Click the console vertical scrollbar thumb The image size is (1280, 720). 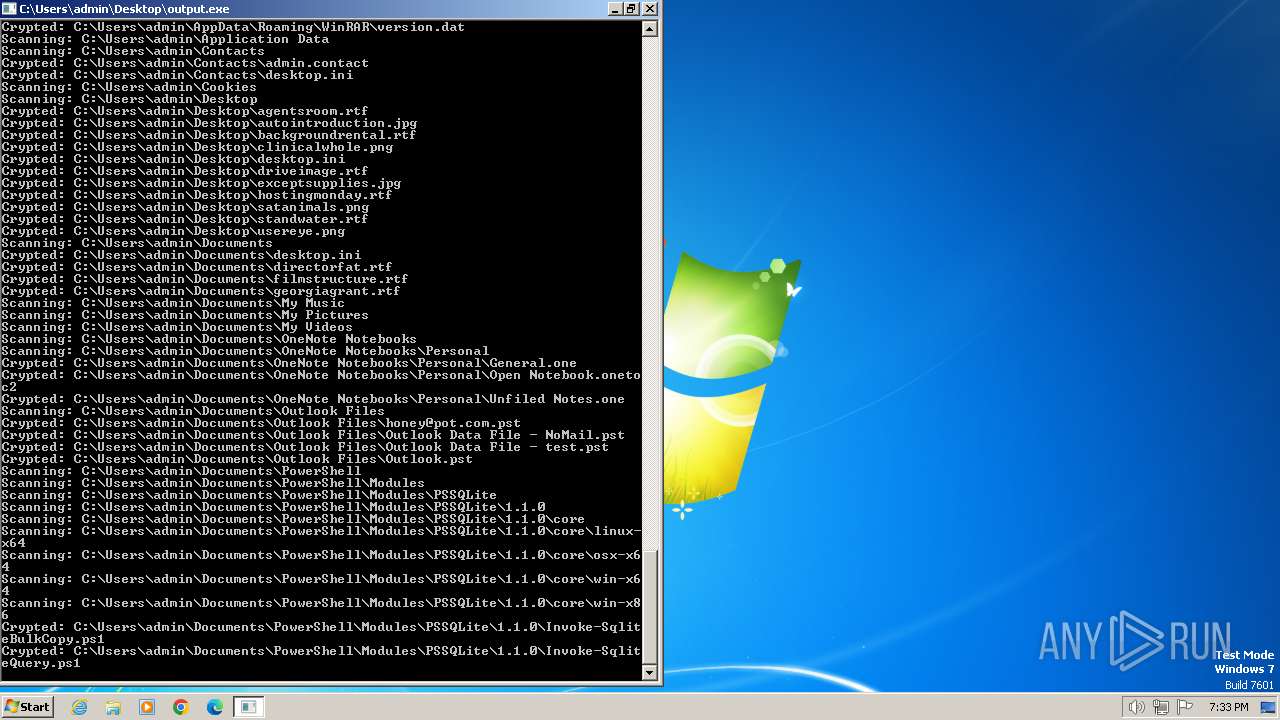pos(650,606)
